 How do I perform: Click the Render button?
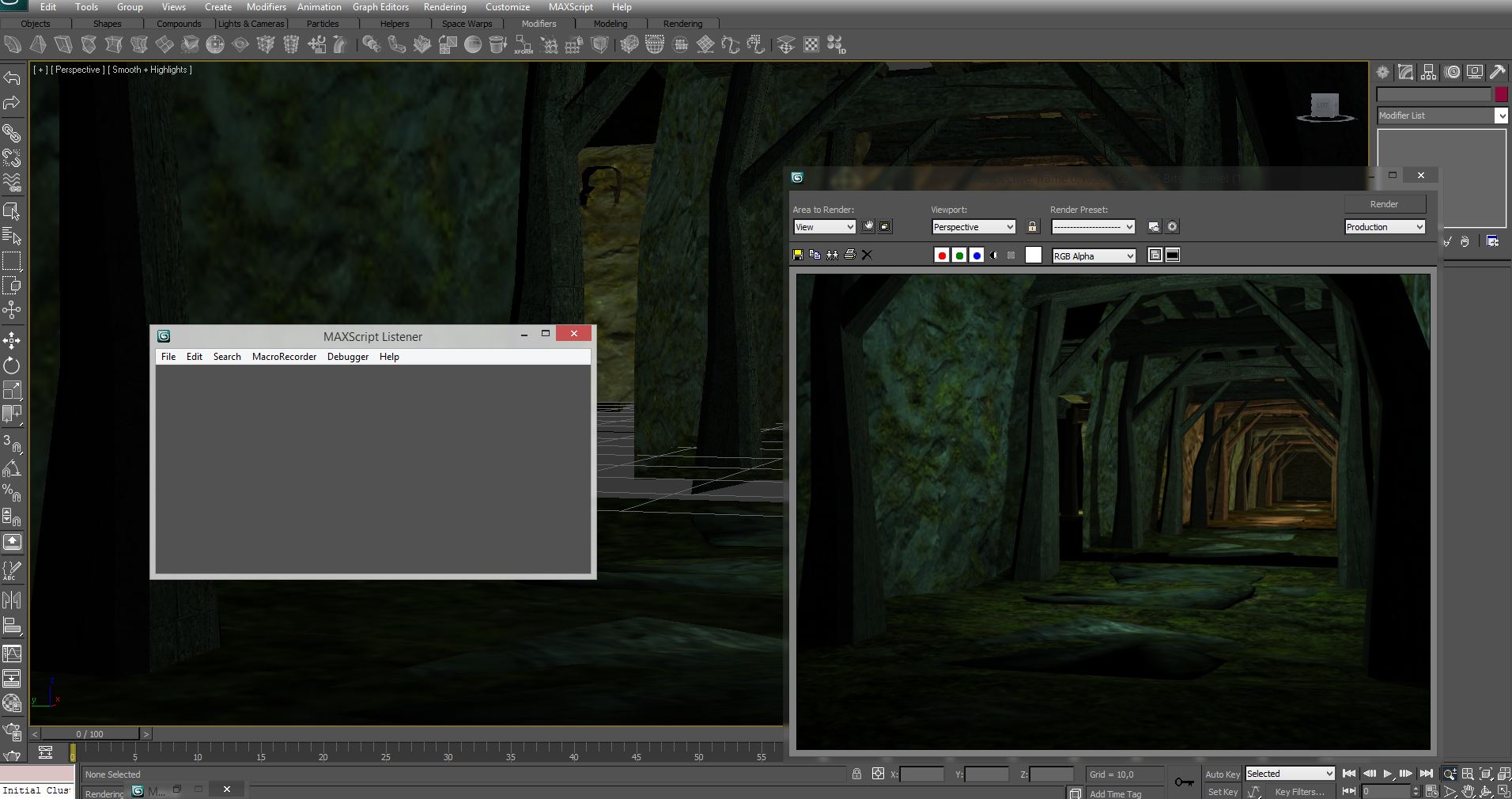(x=1384, y=204)
